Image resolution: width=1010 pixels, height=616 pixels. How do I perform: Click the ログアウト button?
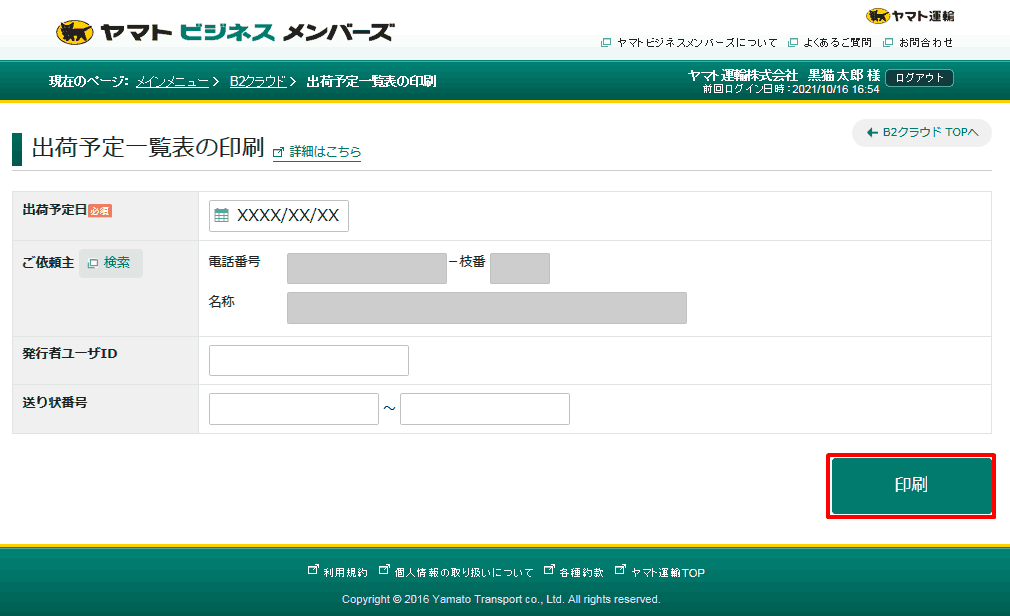click(x=918, y=77)
